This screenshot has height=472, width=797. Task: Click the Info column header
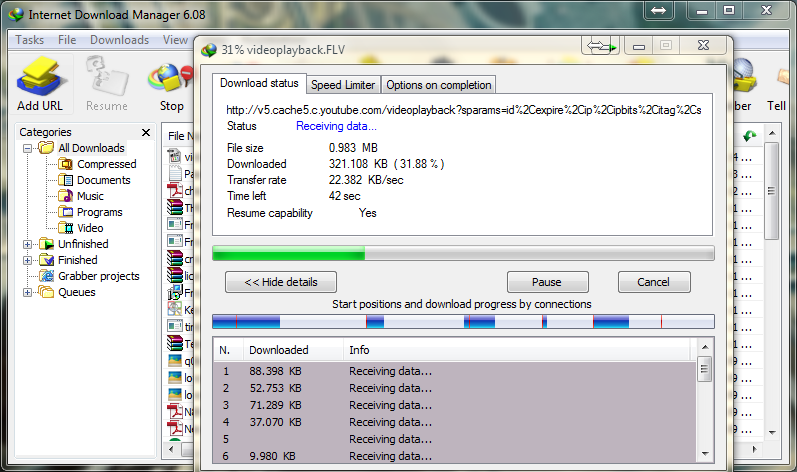click(x=516, y=350)
